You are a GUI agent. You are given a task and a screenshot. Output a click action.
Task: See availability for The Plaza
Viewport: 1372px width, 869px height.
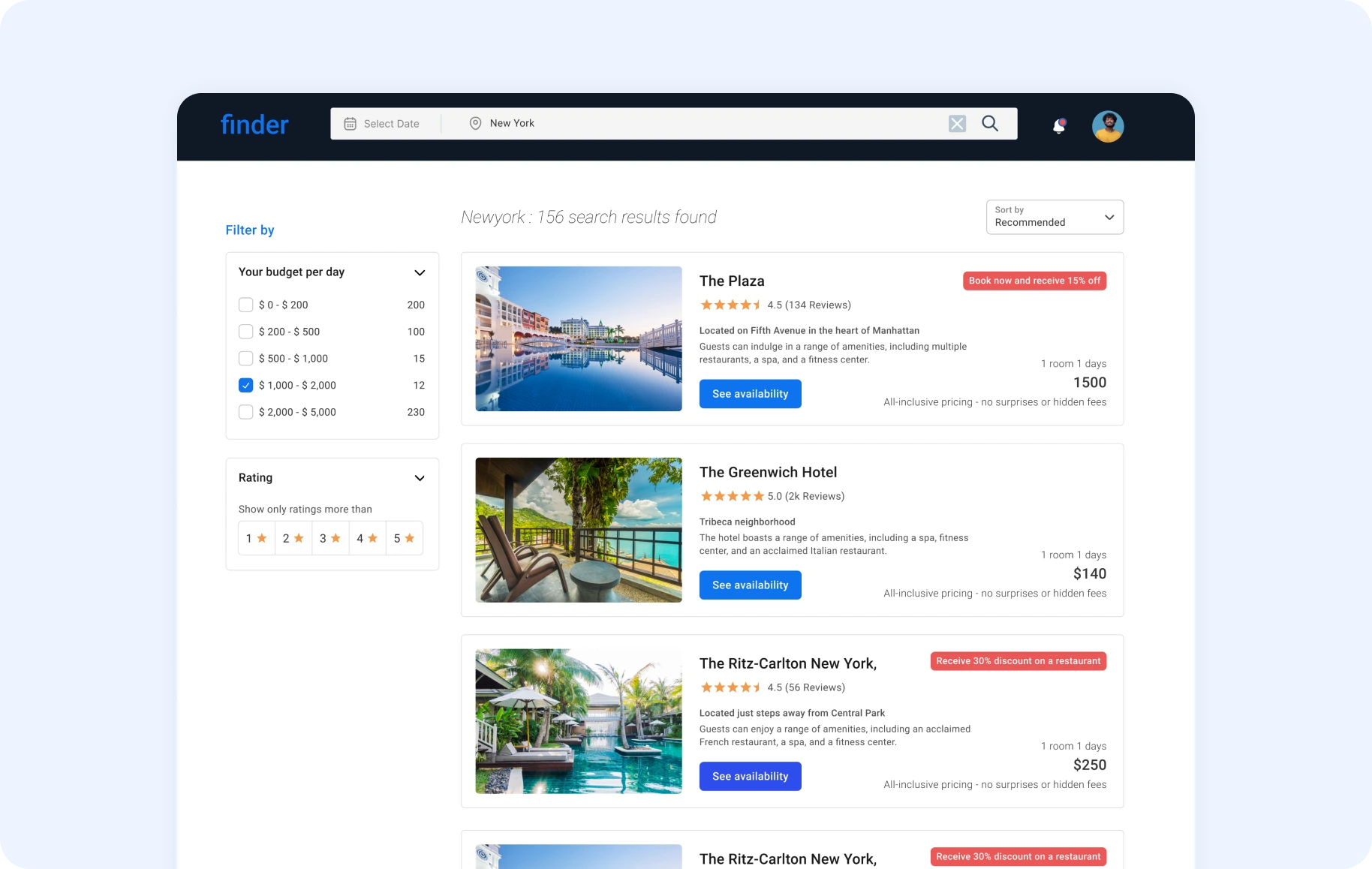[x=750, y=394]
